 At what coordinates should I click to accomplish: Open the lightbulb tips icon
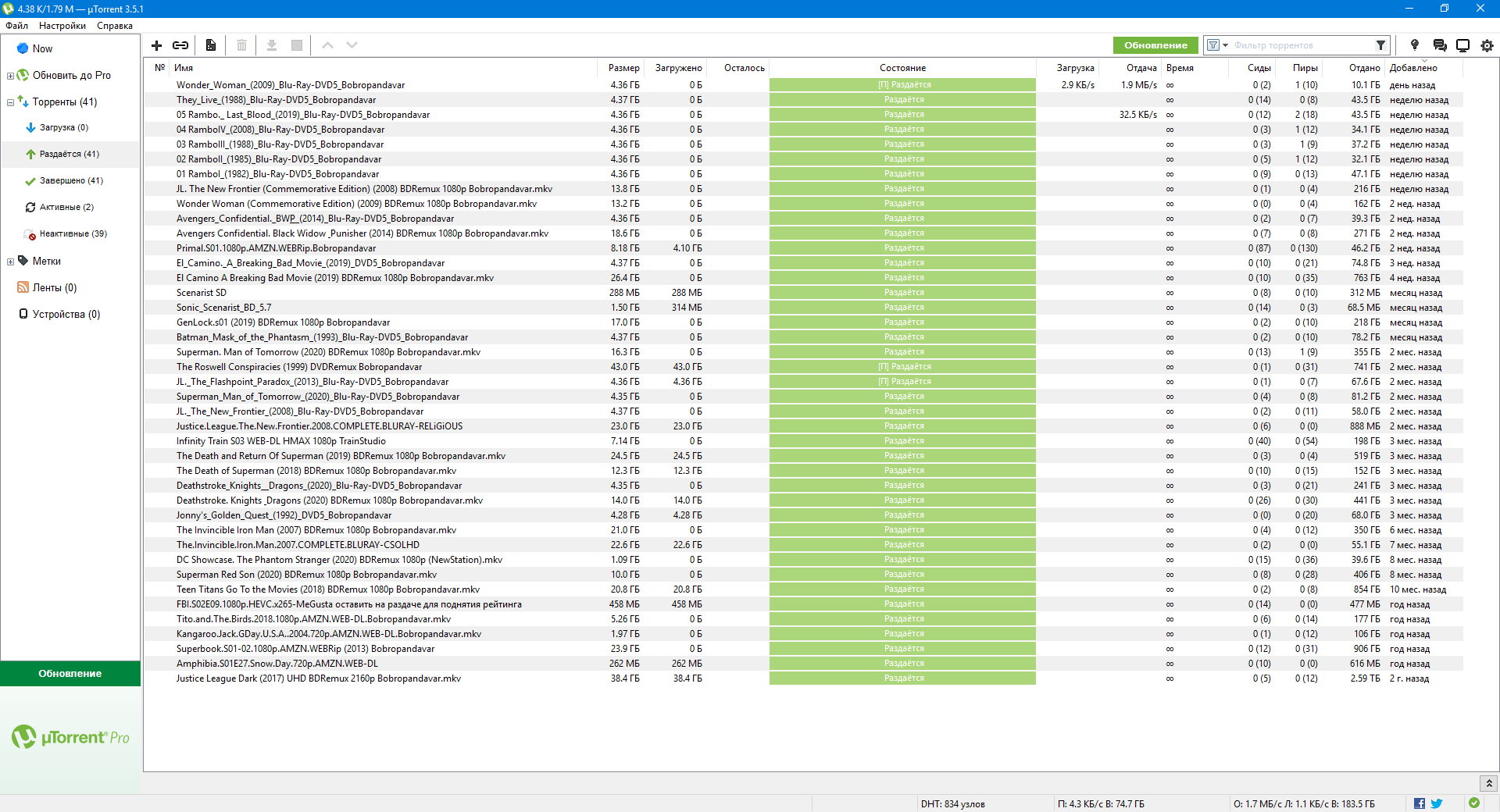pos(1414,45)
